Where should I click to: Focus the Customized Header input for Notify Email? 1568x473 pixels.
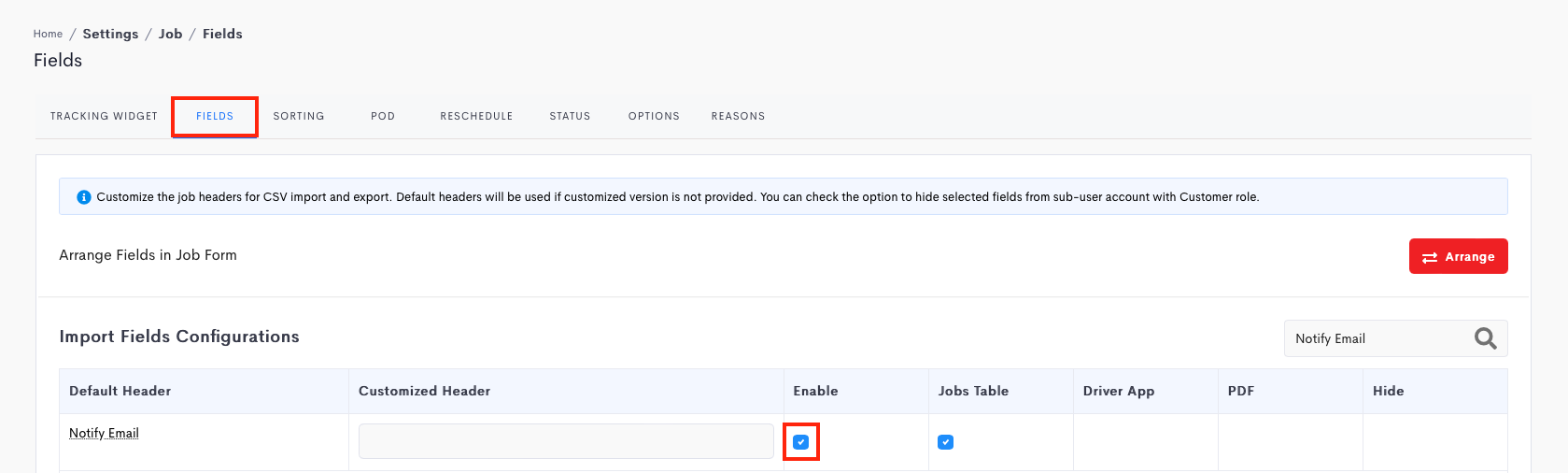[566, 441]
